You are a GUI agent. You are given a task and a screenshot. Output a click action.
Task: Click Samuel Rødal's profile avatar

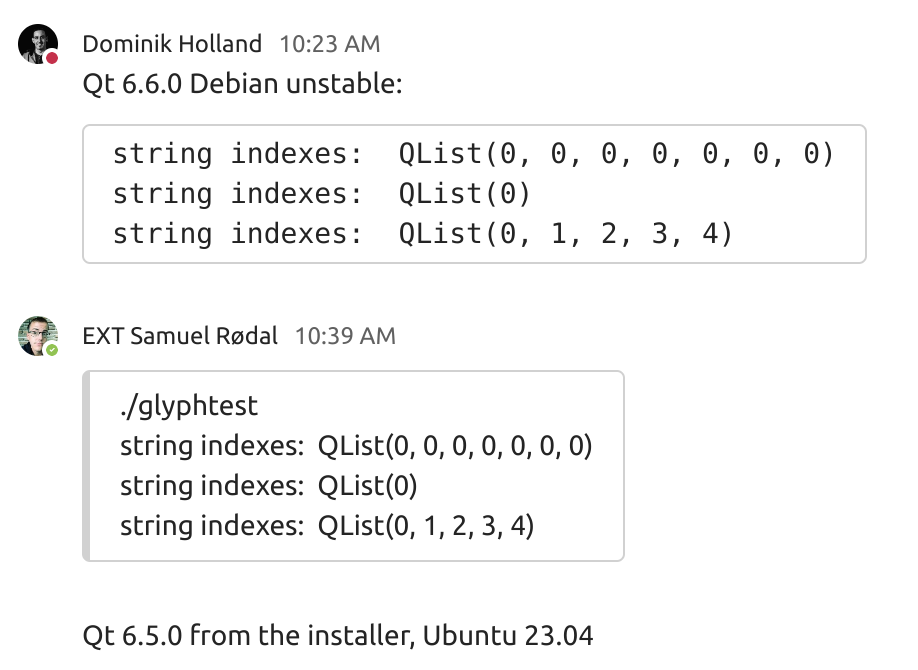click(37, 336)
